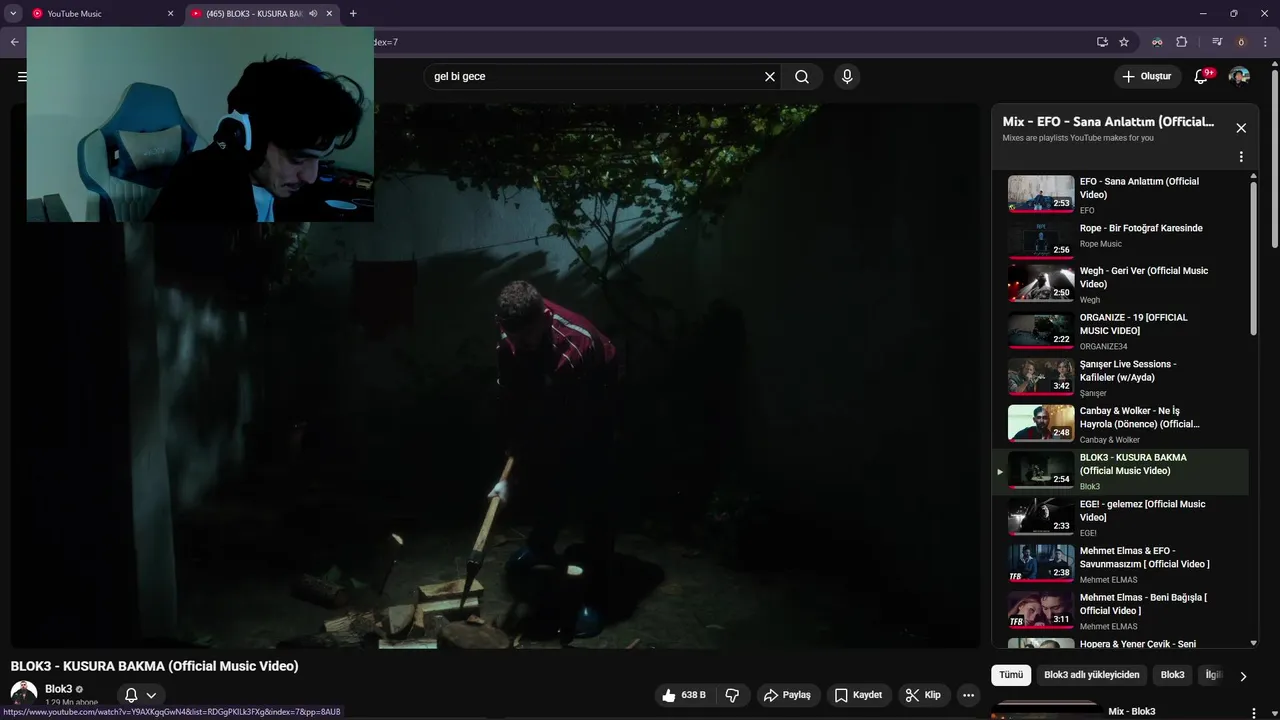This screenshot has width=1280, height=720.
Task: Open the browser extensions puzzle icon
Action: point(1181,42)
